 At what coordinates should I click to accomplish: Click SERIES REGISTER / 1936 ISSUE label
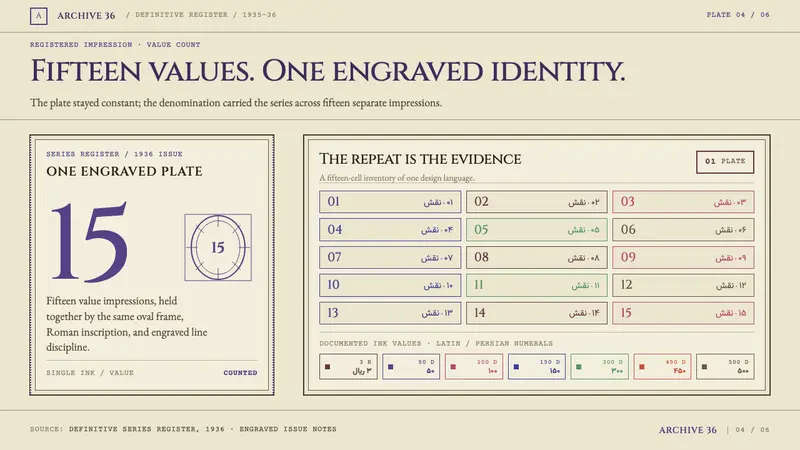click(114, 154)
